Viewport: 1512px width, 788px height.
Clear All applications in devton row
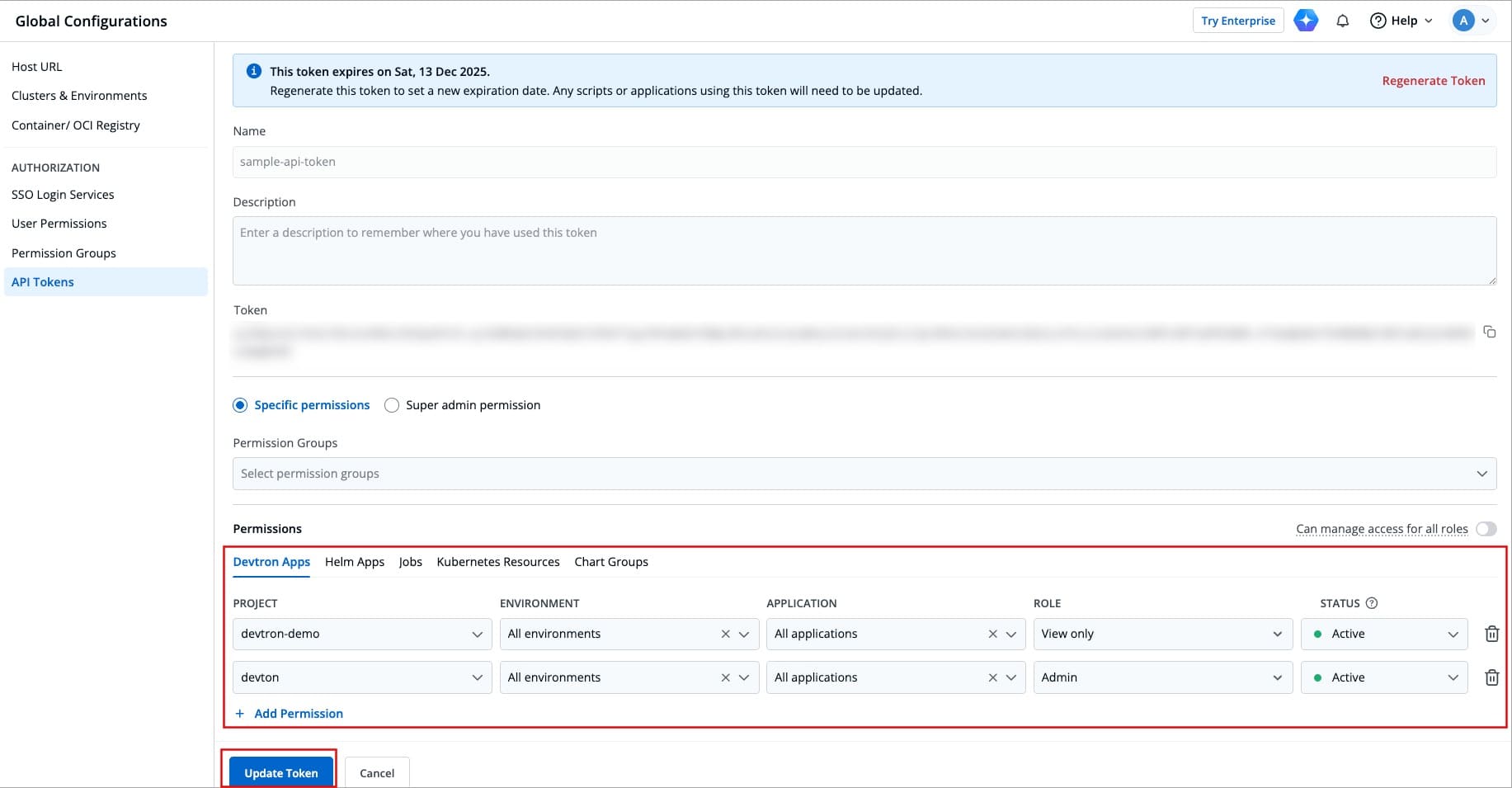992,677
